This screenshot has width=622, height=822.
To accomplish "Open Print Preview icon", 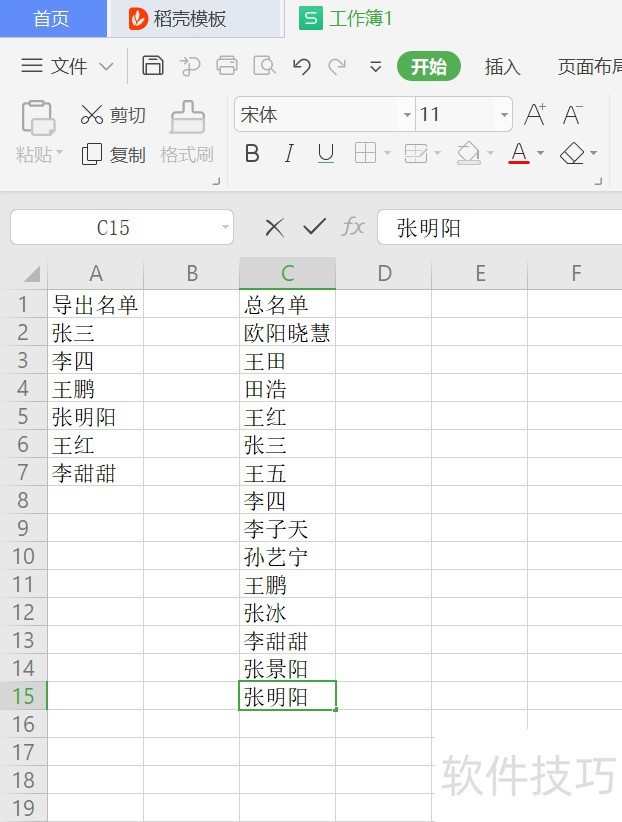I will point(264,66).
